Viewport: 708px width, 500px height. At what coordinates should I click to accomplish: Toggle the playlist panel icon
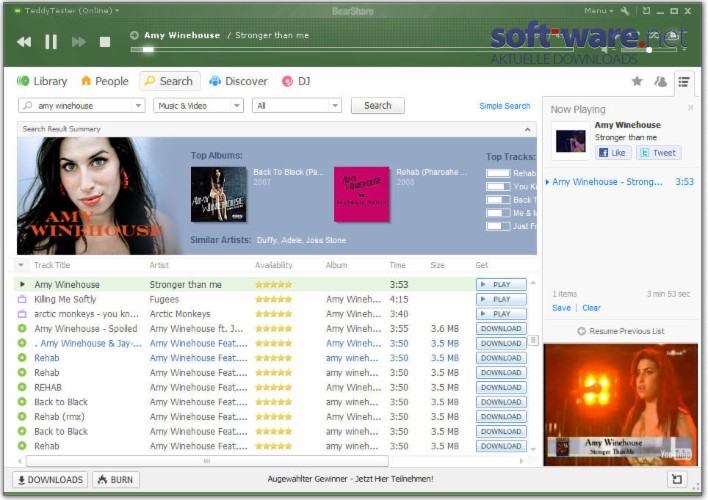684,82
